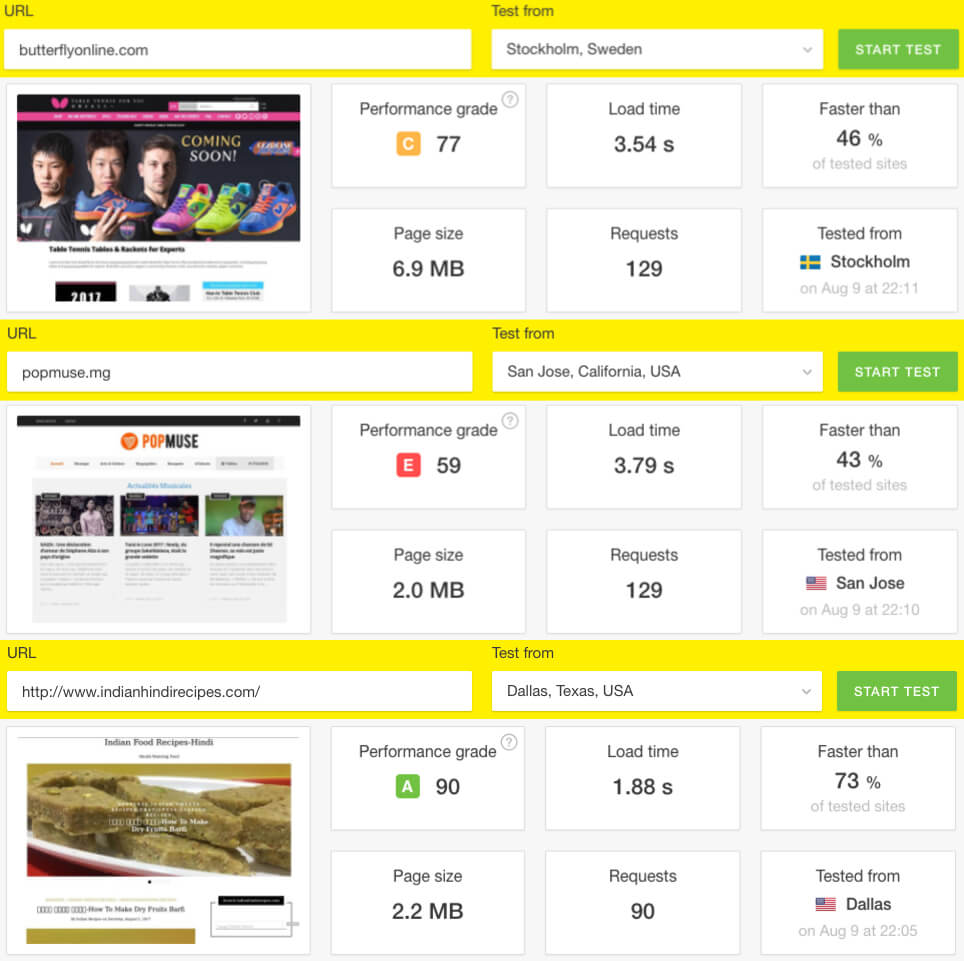Click the US flag next to Dallas
Image resolution: width=964 pixels, height=961 pixels.
point(825,904)
